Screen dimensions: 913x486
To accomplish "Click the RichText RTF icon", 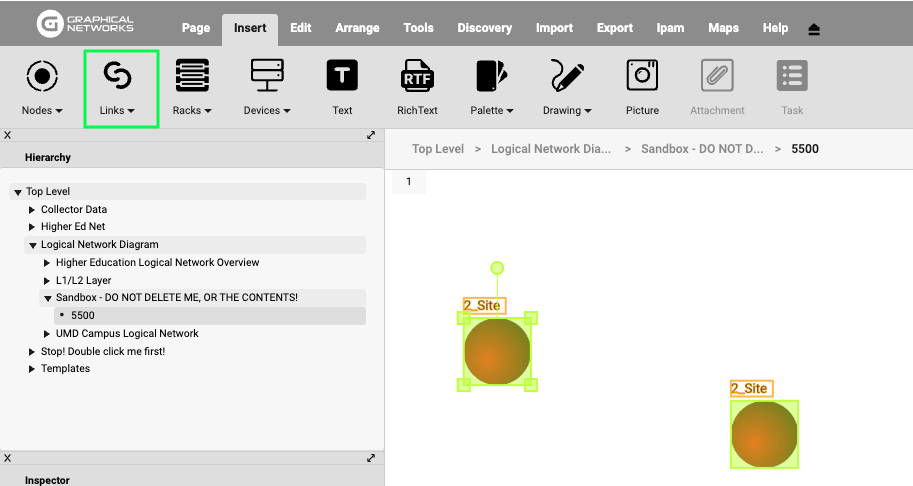I will pyautogui.click(x=417, y=76).
